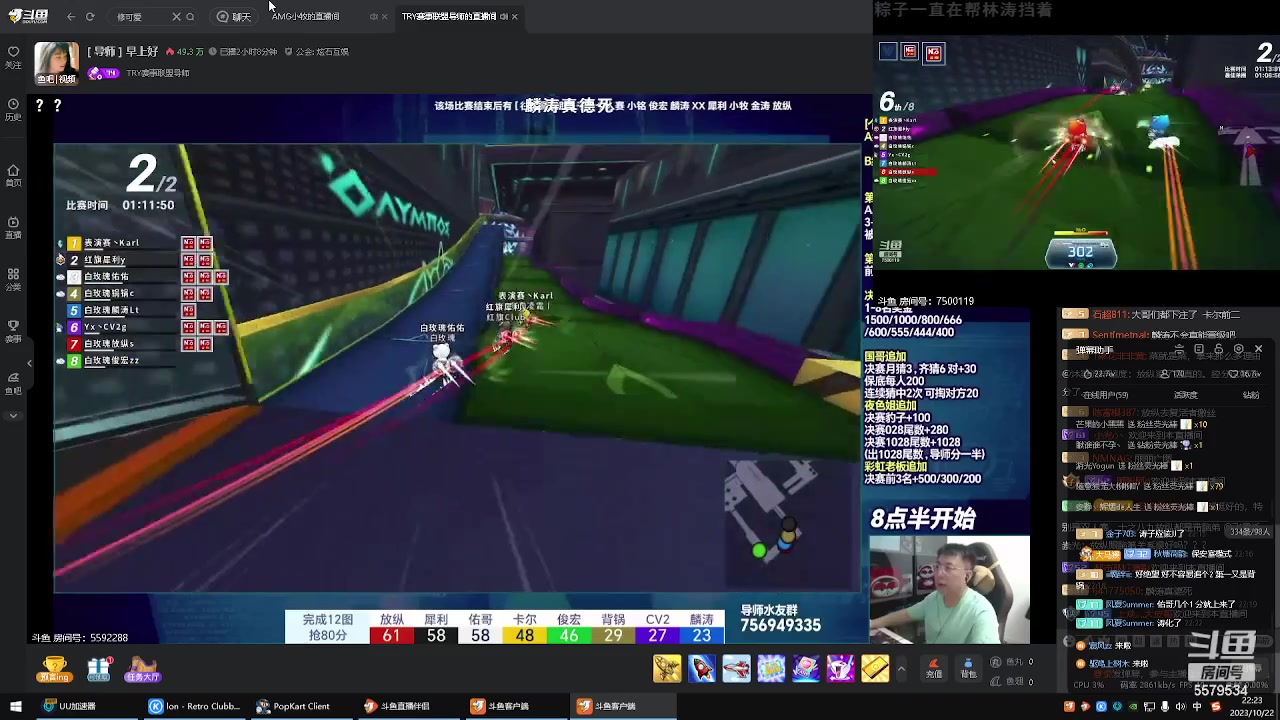The height and width of the screenshot is (720, 1280).
Task: Open the 背包 backpack button
Action: (968, 669)
